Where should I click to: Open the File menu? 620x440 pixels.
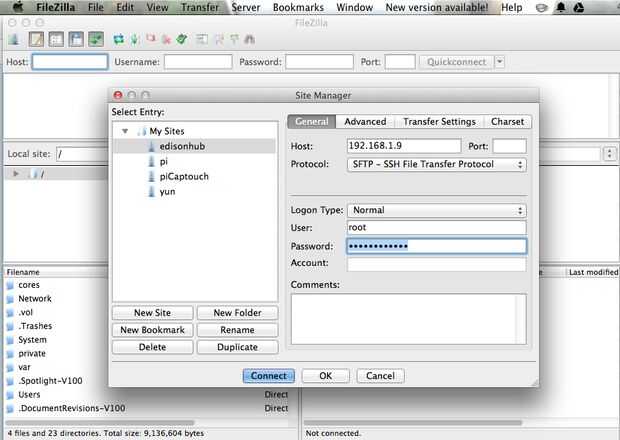tap(96, 7)
